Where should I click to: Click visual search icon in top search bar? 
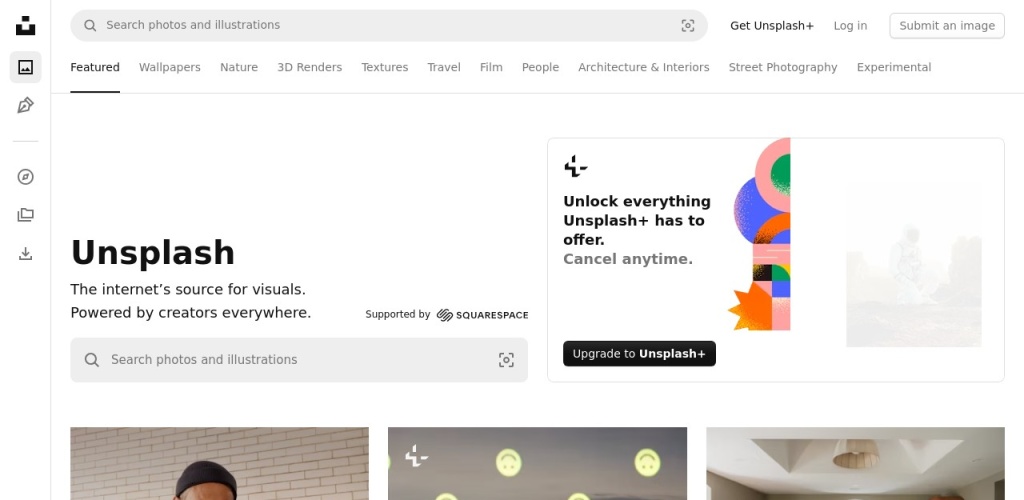(688, 25)
